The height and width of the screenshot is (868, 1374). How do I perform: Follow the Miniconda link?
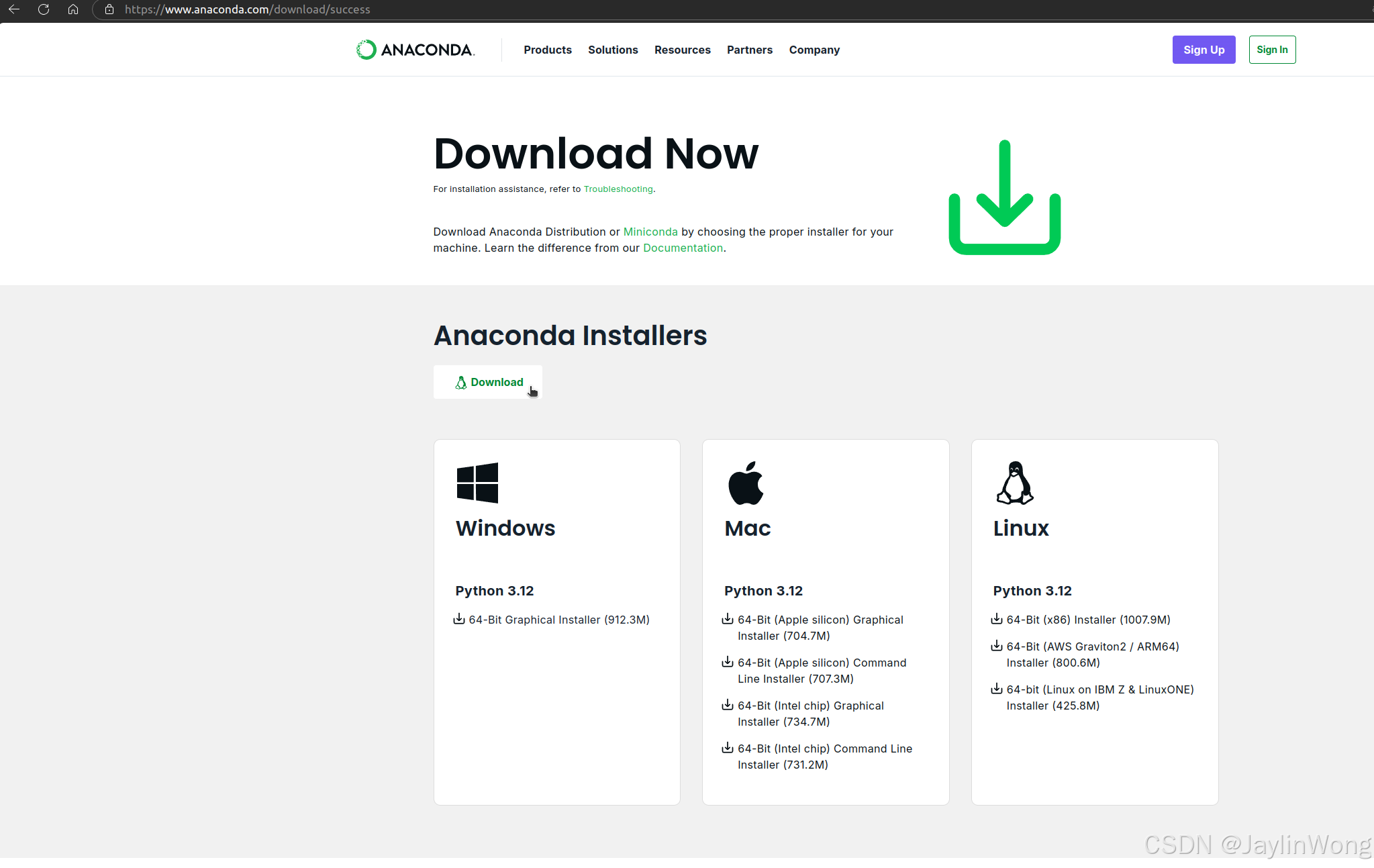pos(650,232)
